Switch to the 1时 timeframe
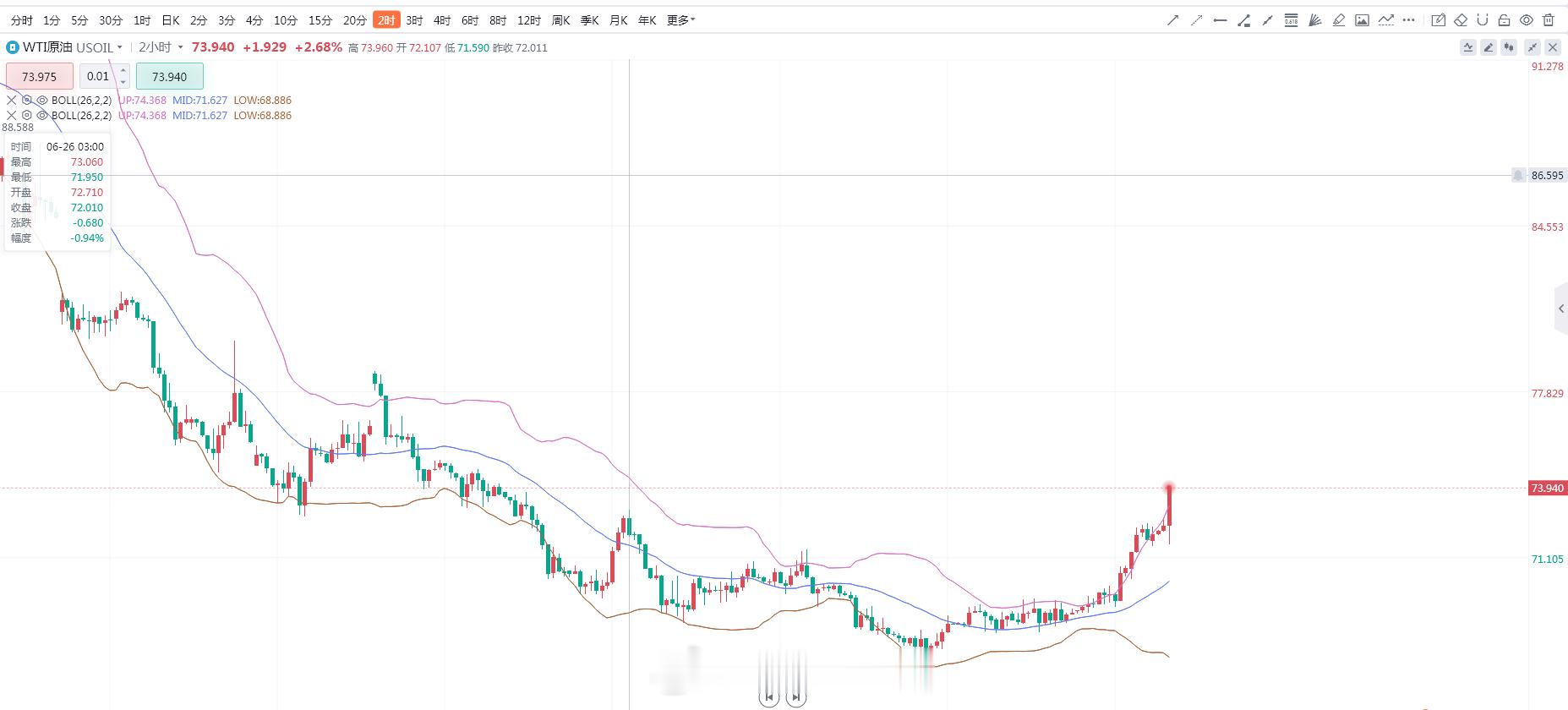This screenshot has height=710, width=1568. 142,20
